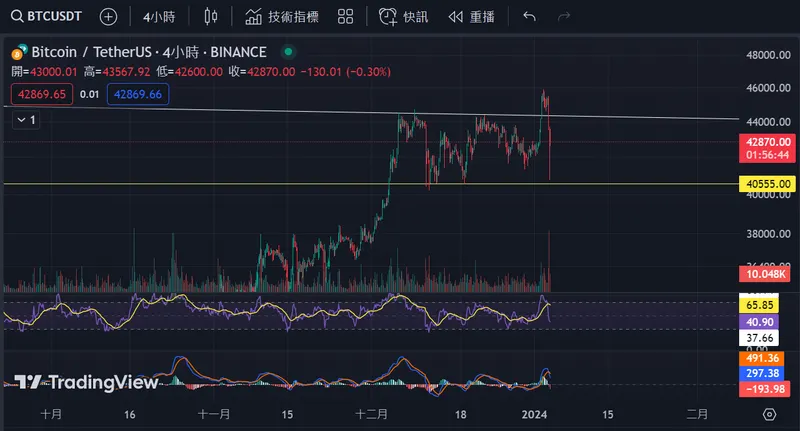800x431 pixels.
Task: Click the 十月 date axis label
Action: click(x=51, y=414)
